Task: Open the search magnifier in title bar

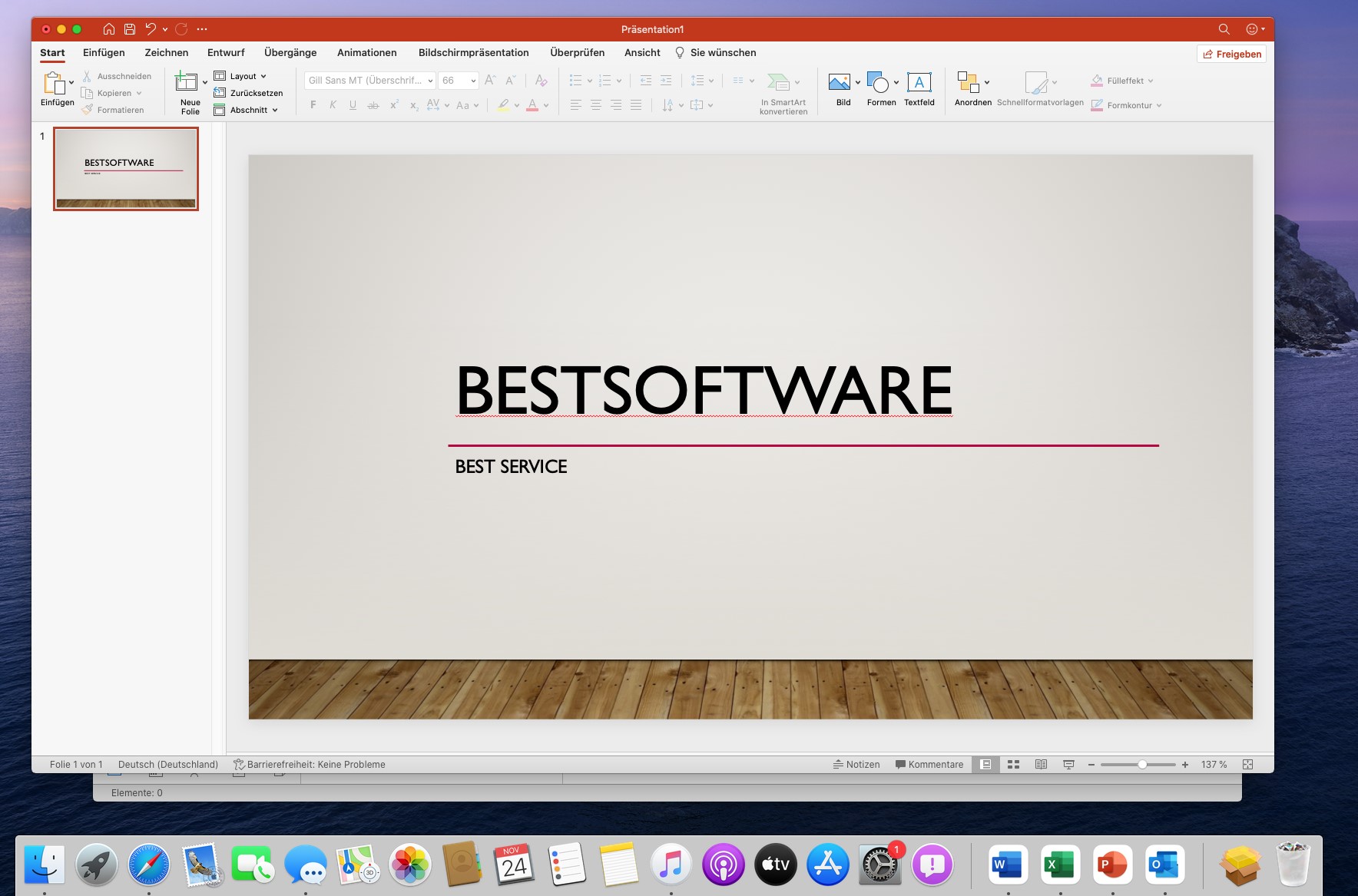Action: tap(1224, 29)
